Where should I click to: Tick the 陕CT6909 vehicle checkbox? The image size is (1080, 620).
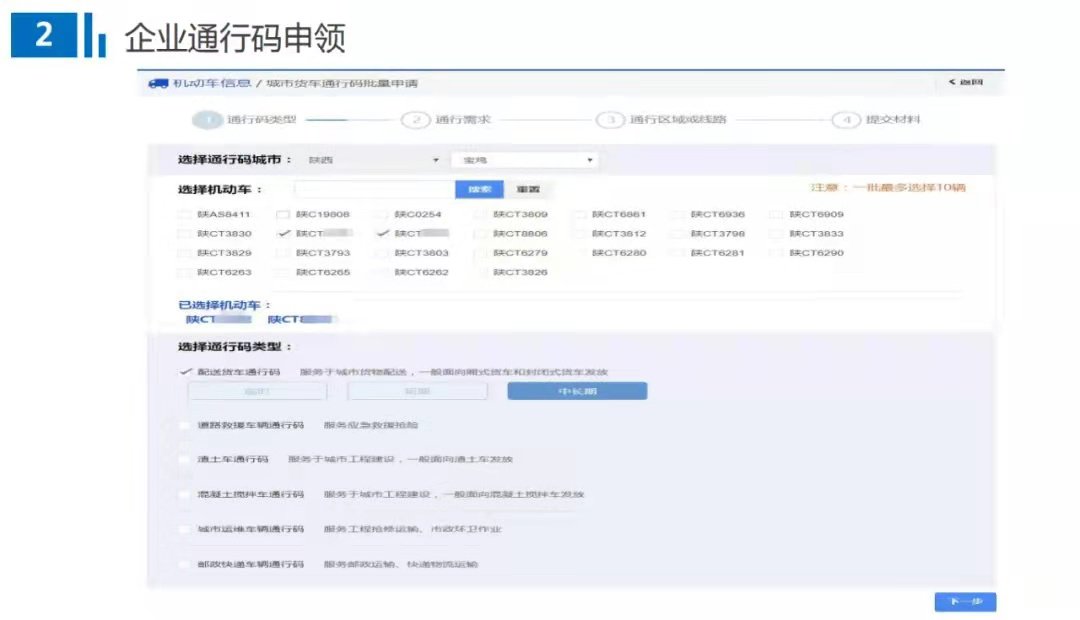coord(776,214)
